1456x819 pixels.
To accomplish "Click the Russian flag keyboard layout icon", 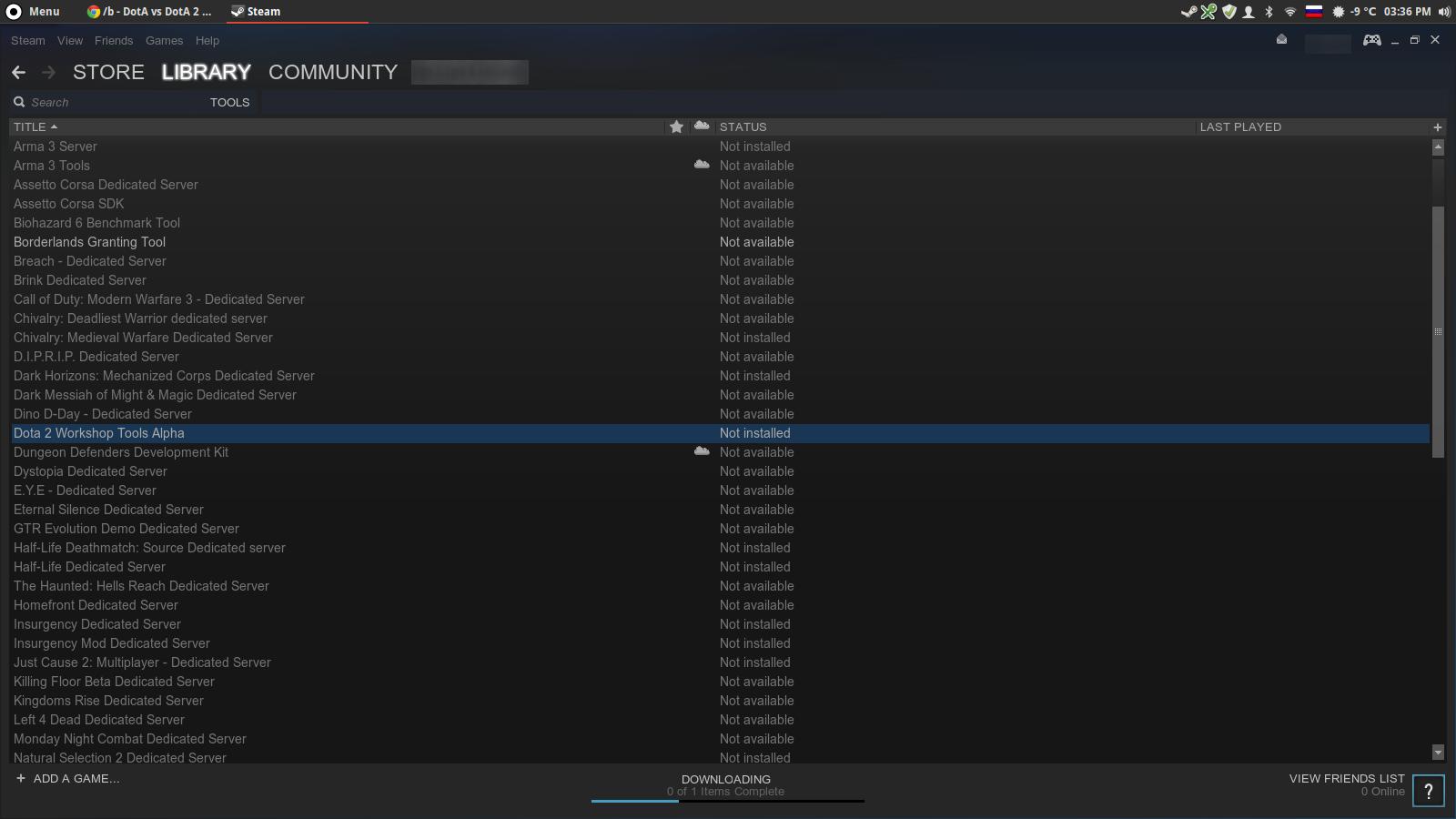I will (1314, 12).
